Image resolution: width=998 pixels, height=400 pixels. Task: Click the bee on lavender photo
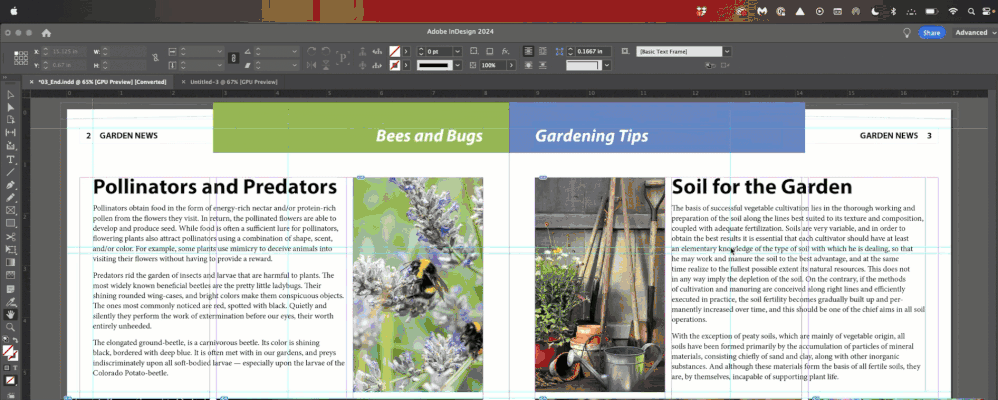pyautogui.click(x=418, y=285)
